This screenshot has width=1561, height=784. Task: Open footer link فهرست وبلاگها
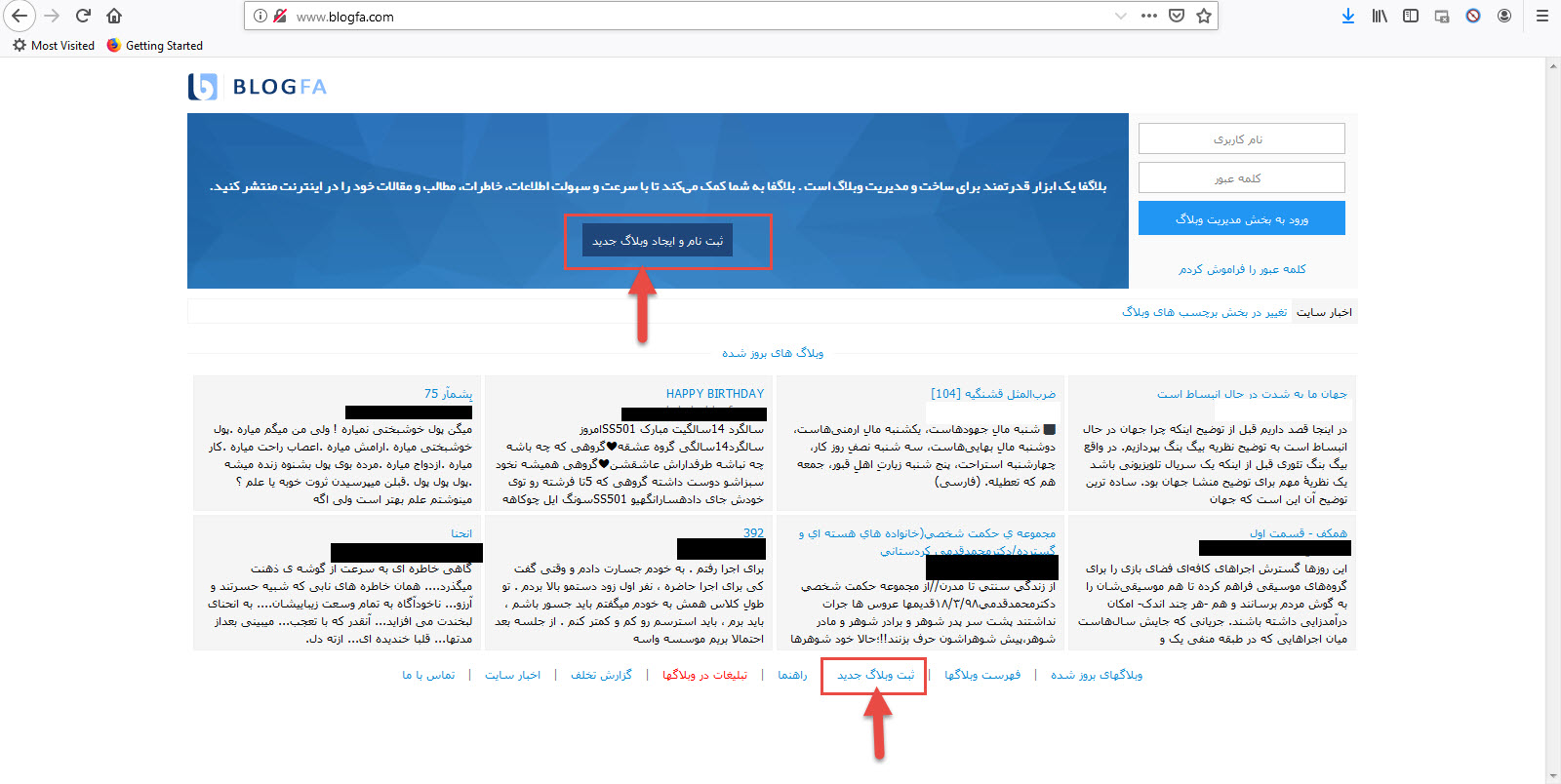[x=982, y=675]
